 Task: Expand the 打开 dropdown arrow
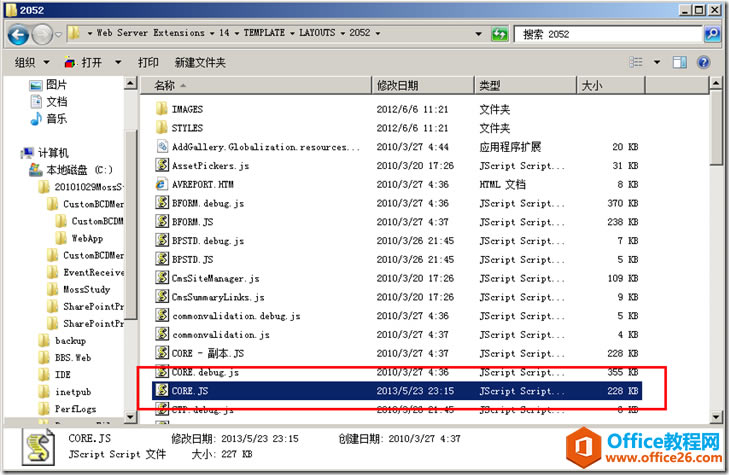[x=118, y=62]
